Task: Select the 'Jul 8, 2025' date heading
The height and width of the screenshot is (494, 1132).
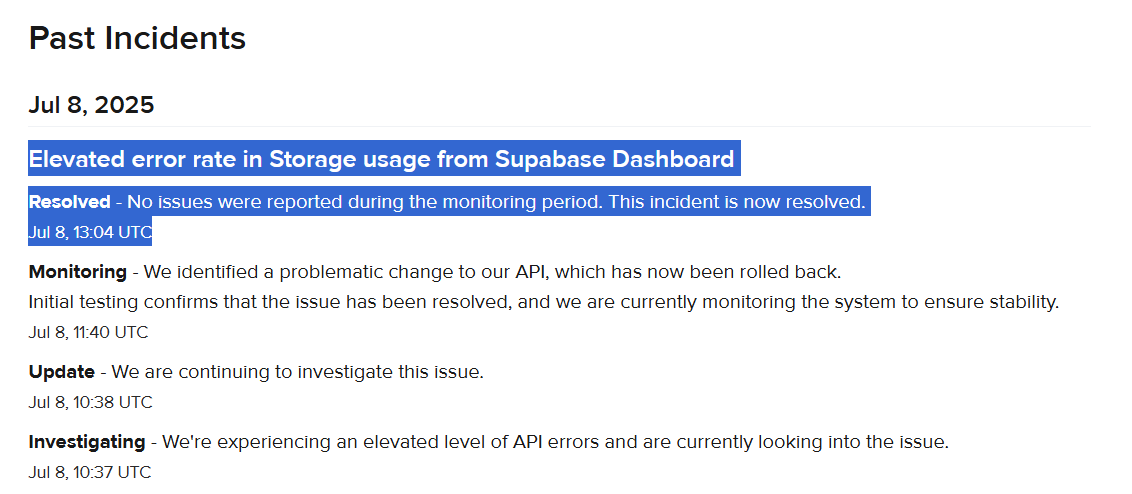Action: pyautogui.click(x=91, y=105)
